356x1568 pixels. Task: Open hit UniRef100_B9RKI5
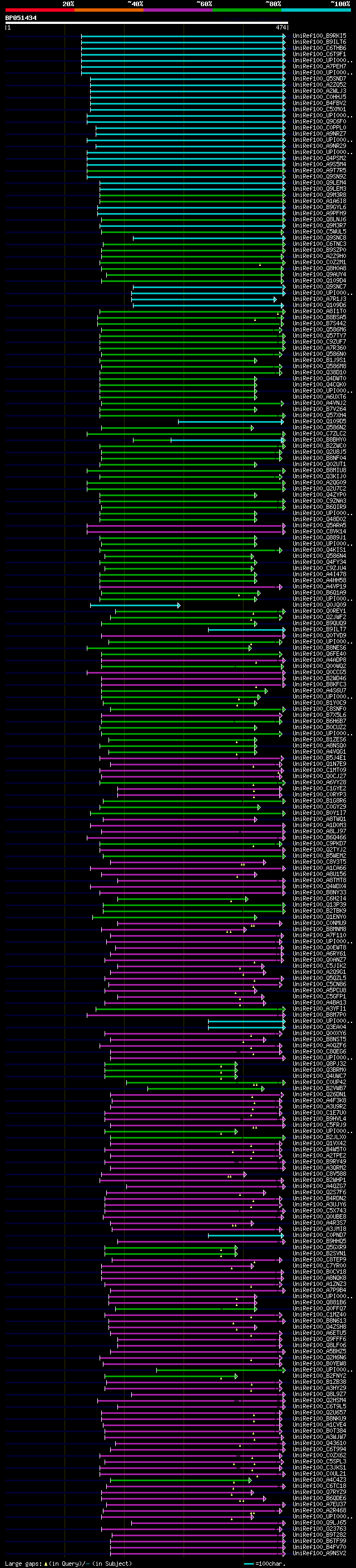[x=319, y=36]
